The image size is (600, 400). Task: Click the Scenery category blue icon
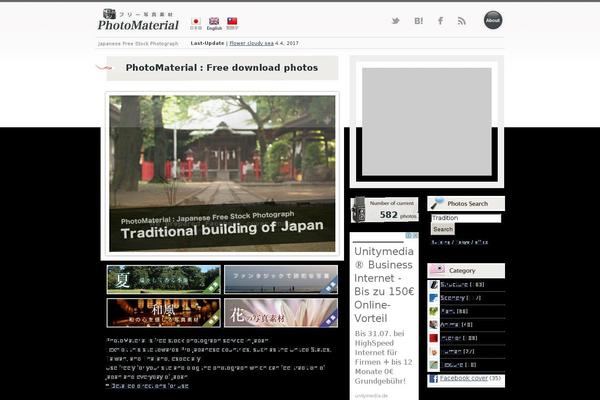coord(434,298)
